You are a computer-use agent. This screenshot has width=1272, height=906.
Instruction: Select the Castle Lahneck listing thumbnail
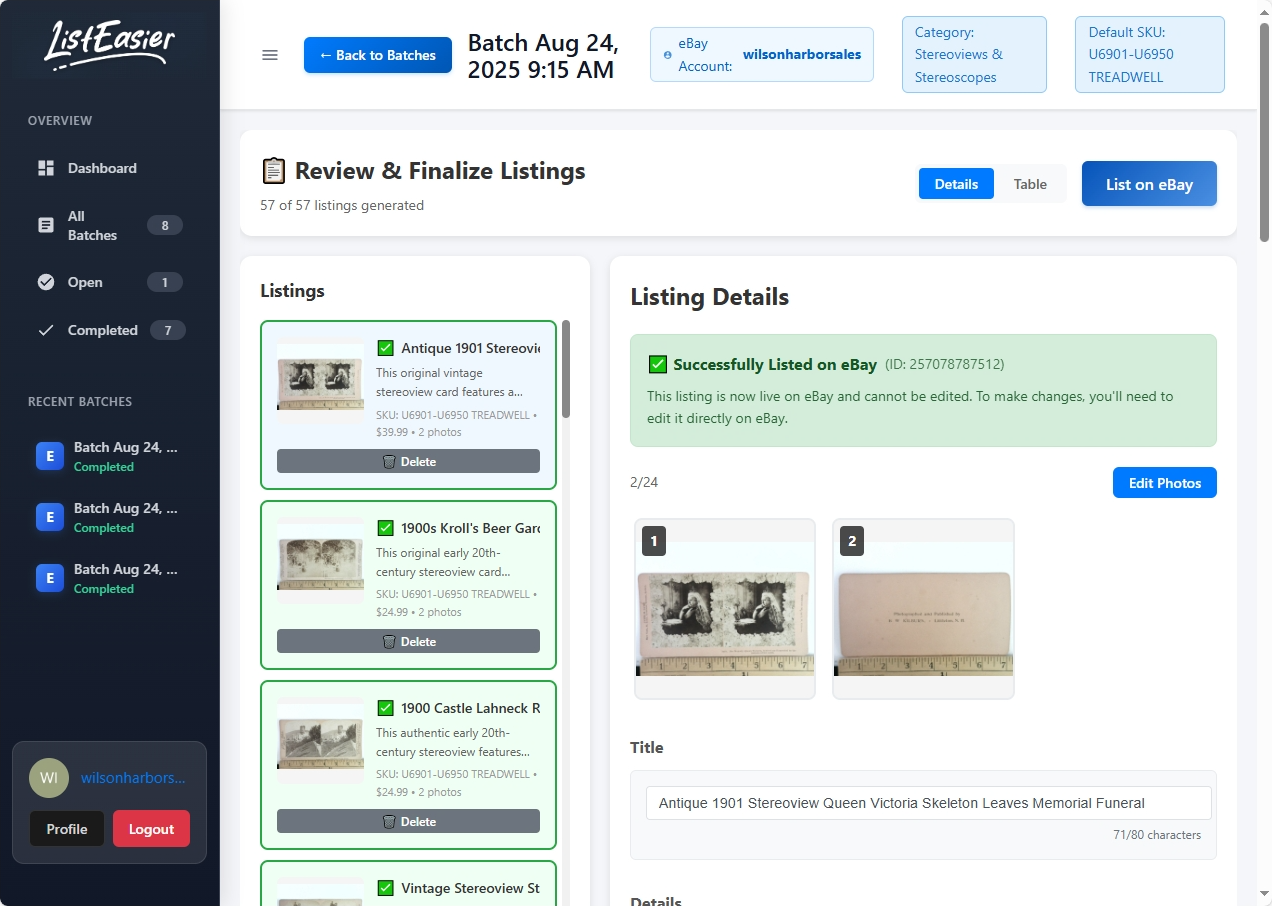tap(320, 741)
